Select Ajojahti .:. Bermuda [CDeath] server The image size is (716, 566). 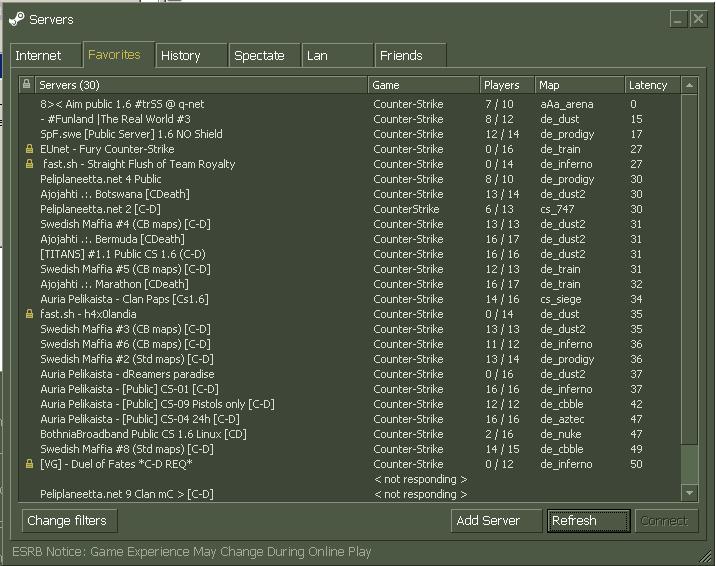(350, 239)
